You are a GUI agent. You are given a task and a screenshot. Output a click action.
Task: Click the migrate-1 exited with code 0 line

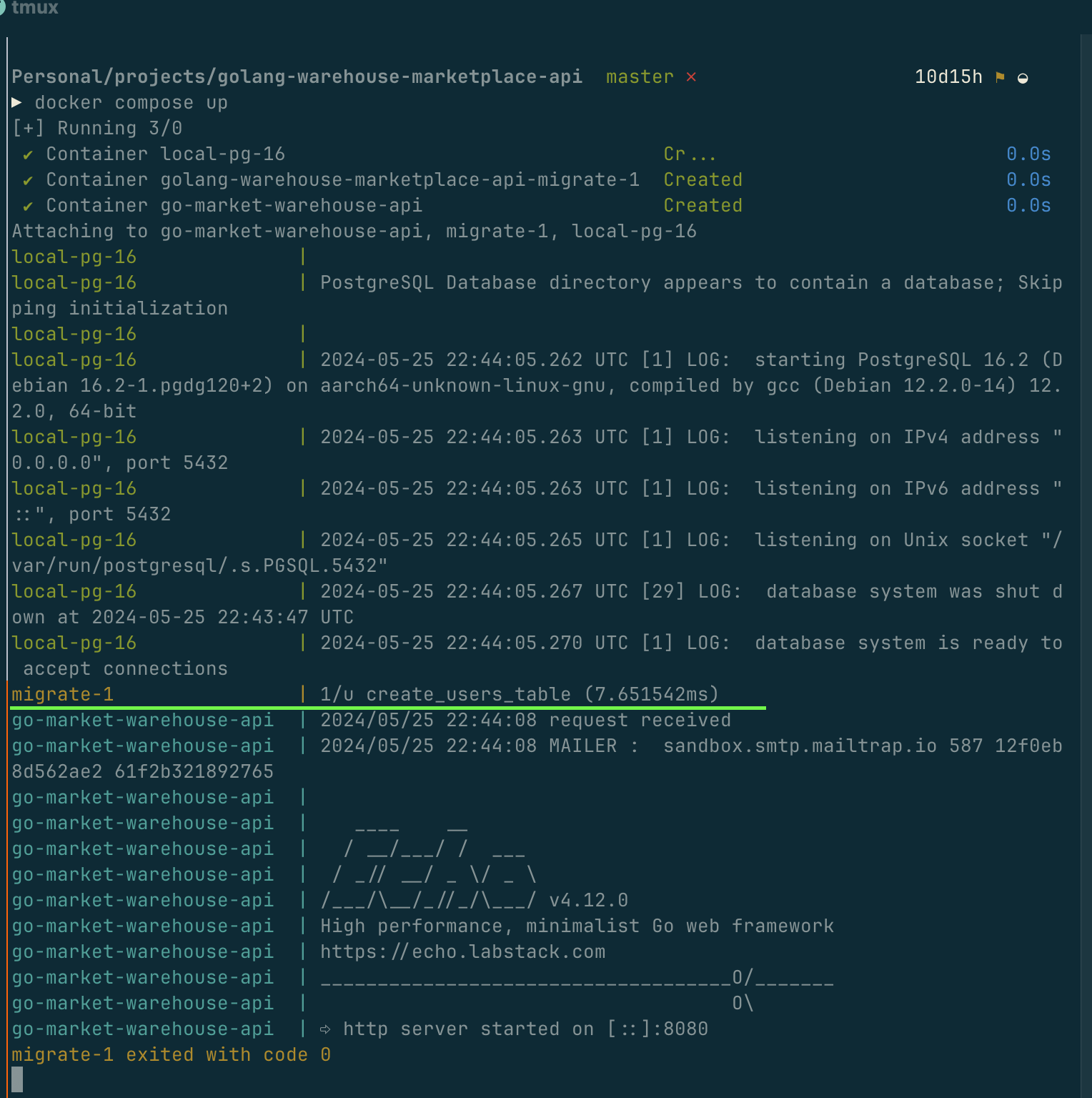170,1054
